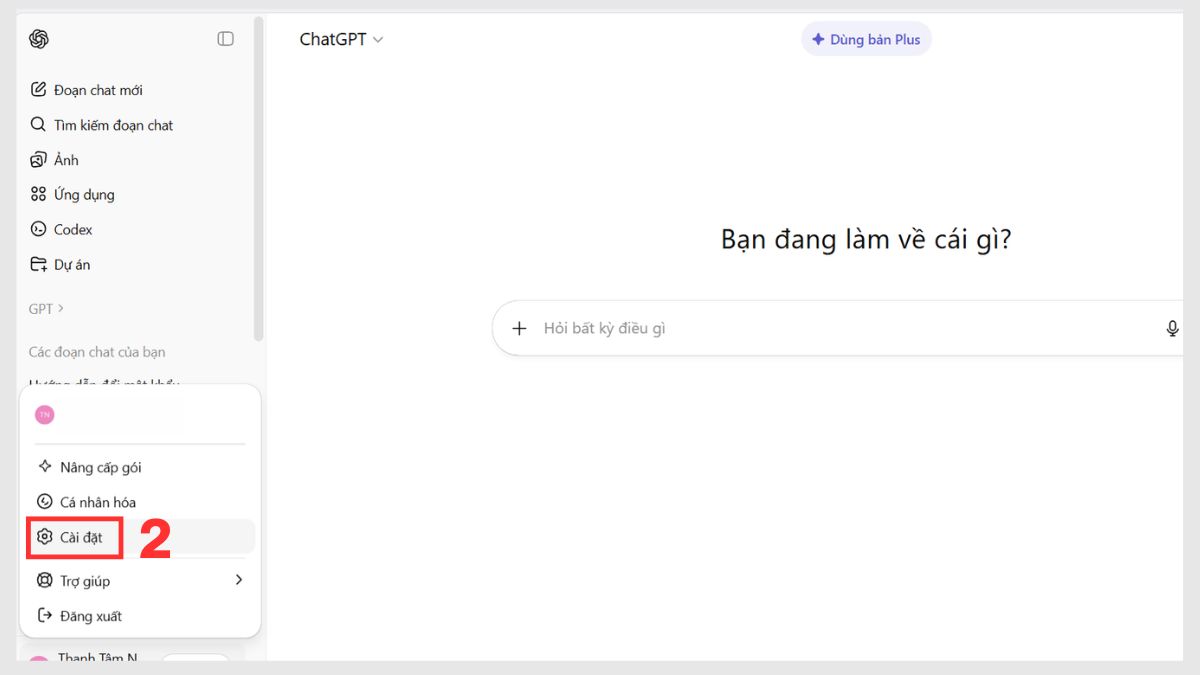Collapse the sidebar with the panel toggle
Image resolution: width=1200 pixels, height=675 pixels.
pyautogui.click(x=225, y=37)
